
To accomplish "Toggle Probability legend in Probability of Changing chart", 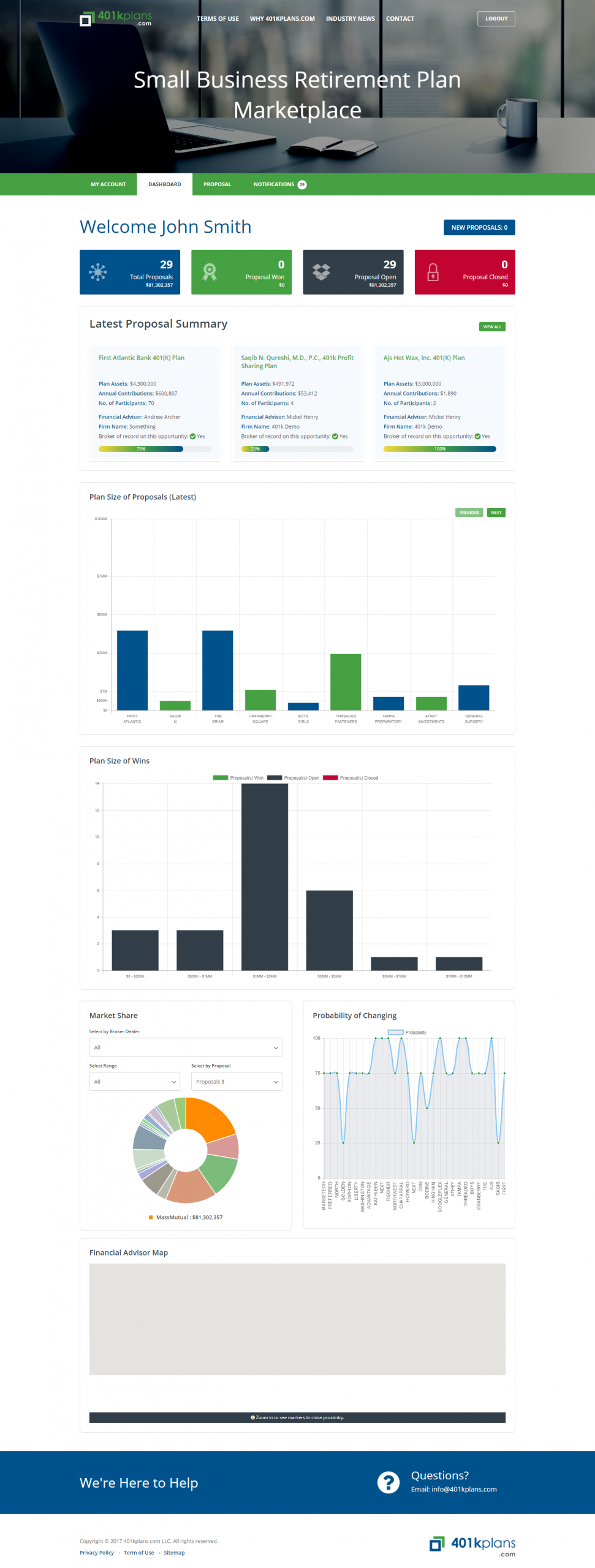I will tap(407, 1032).
